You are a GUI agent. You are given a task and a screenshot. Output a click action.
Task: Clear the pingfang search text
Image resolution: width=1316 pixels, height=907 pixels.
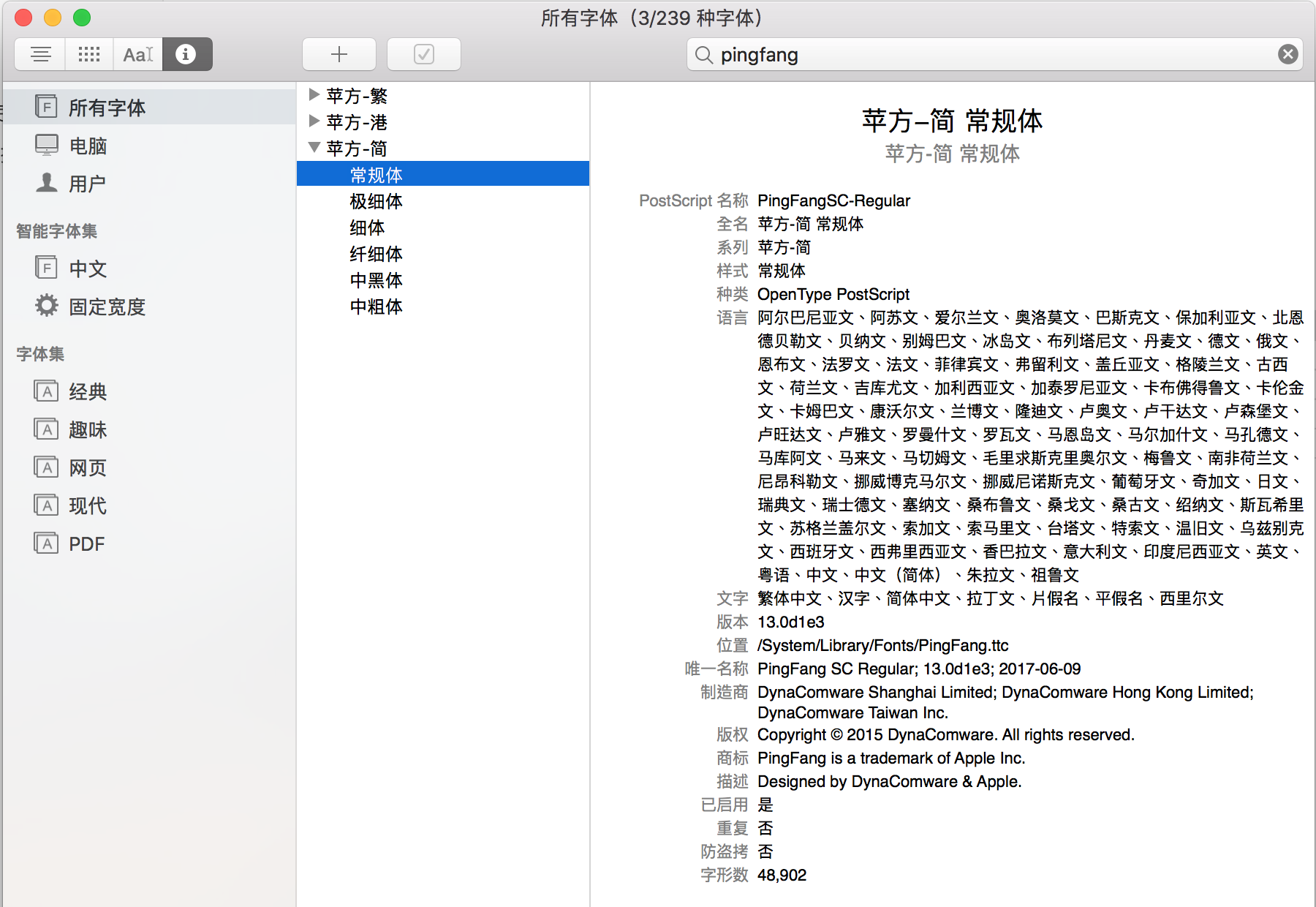click(1288, 54)
